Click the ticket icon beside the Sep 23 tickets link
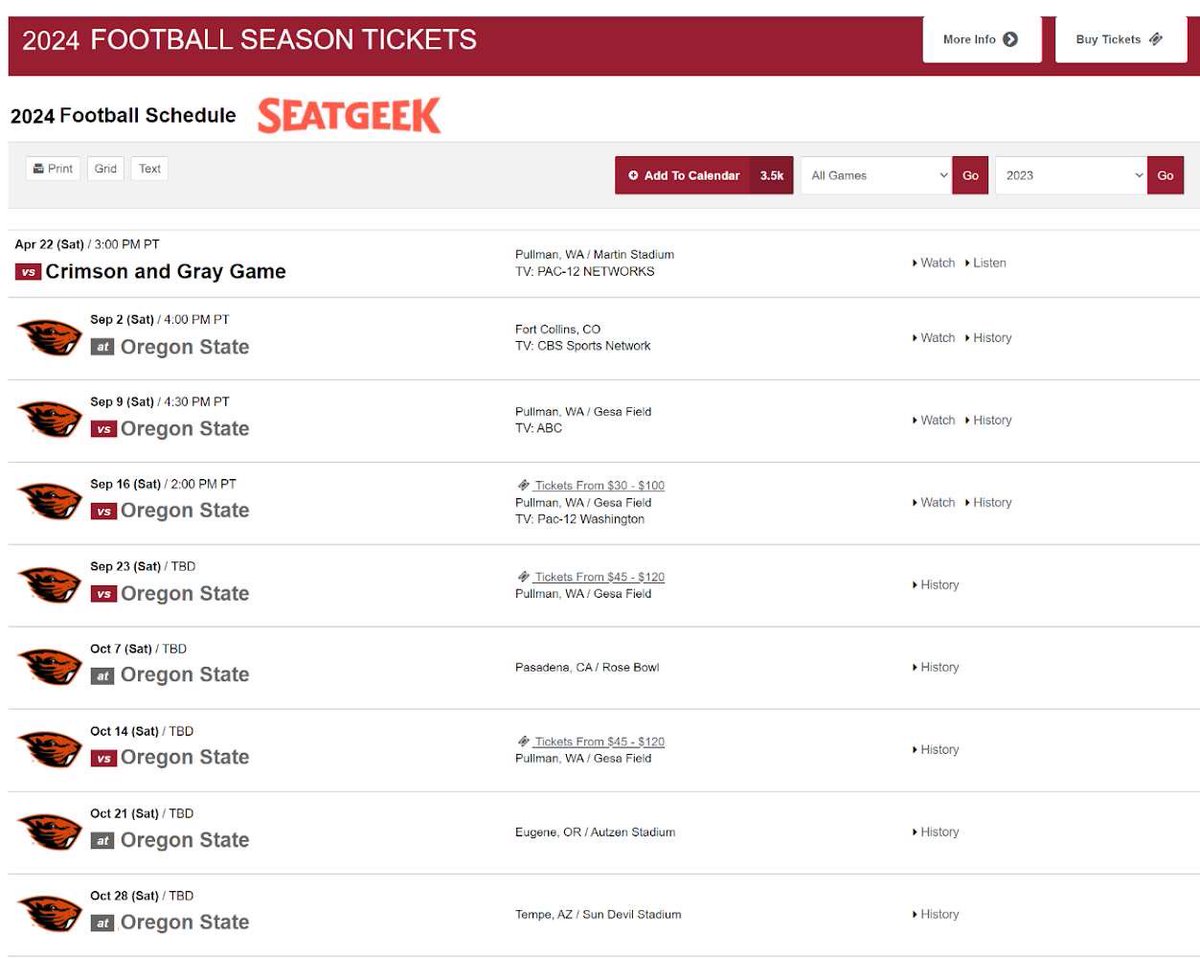Image resolution: width=1200 pixels, height=958 pixels. 524,576
